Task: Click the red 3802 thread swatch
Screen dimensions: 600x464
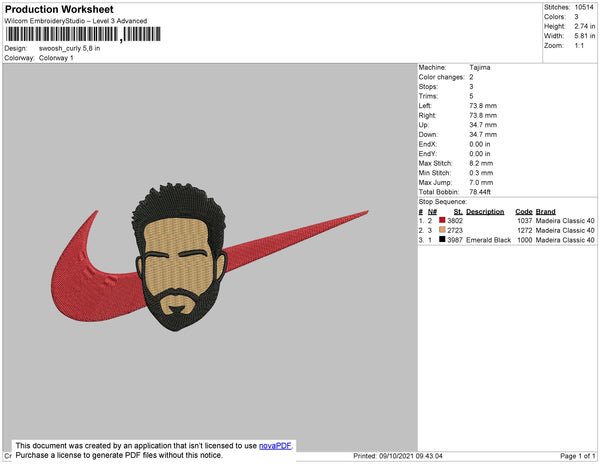Action: tap(442, 220)
